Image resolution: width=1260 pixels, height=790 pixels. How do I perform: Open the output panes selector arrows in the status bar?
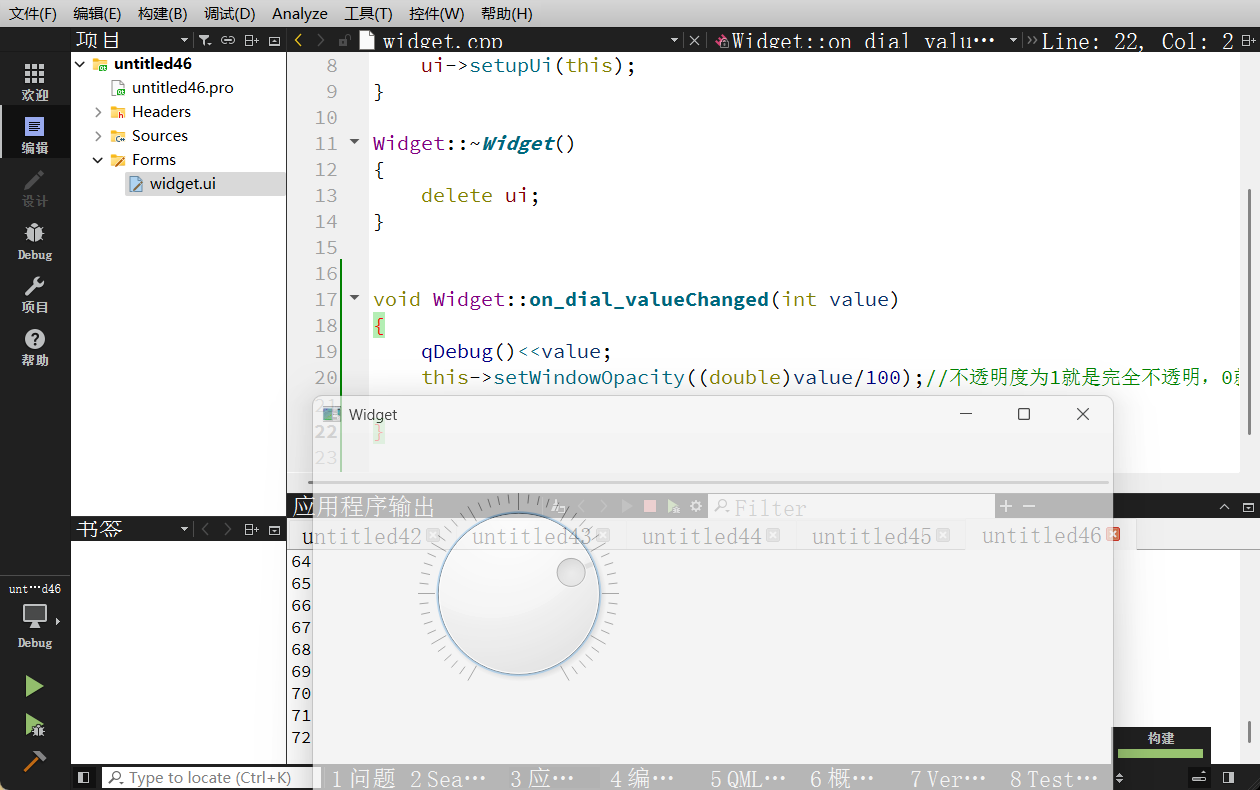click(x=1119, y=778)
